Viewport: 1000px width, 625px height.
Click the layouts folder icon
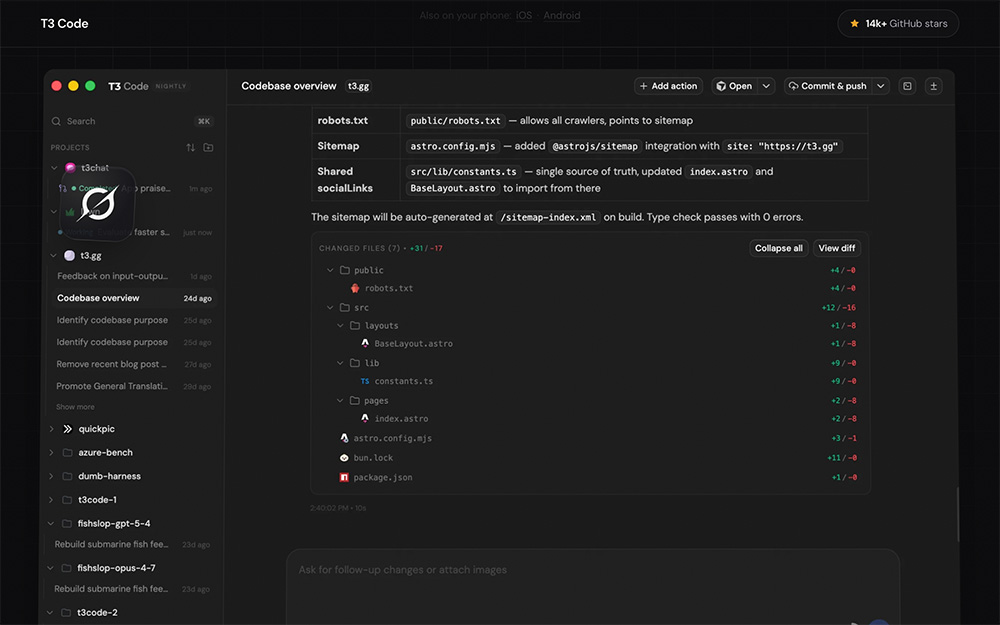pos(355,326)
